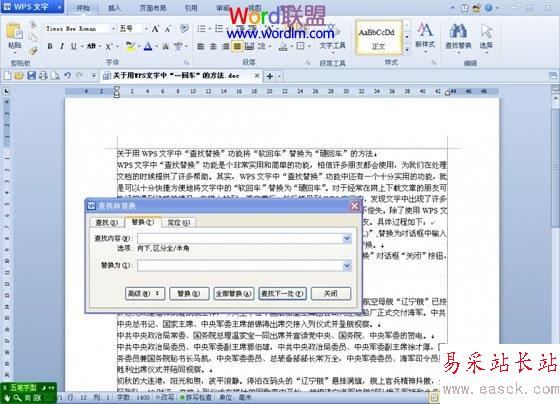Expand the styles gallery with bottom arrow
The width and height of the screenshot is (560, 404).
[x=407, y=49]
